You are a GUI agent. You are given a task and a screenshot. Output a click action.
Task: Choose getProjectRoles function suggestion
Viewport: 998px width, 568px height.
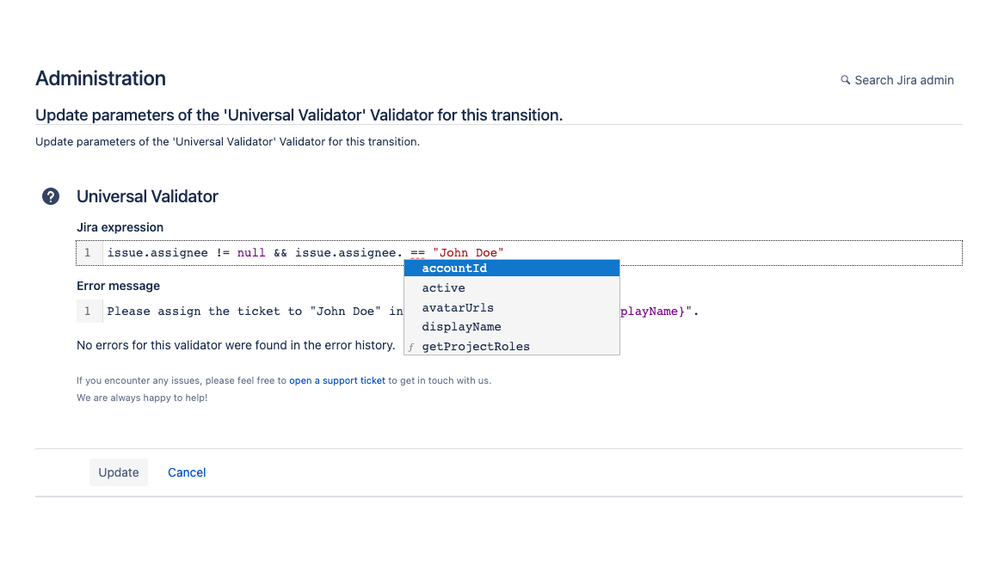click(512, 346)
